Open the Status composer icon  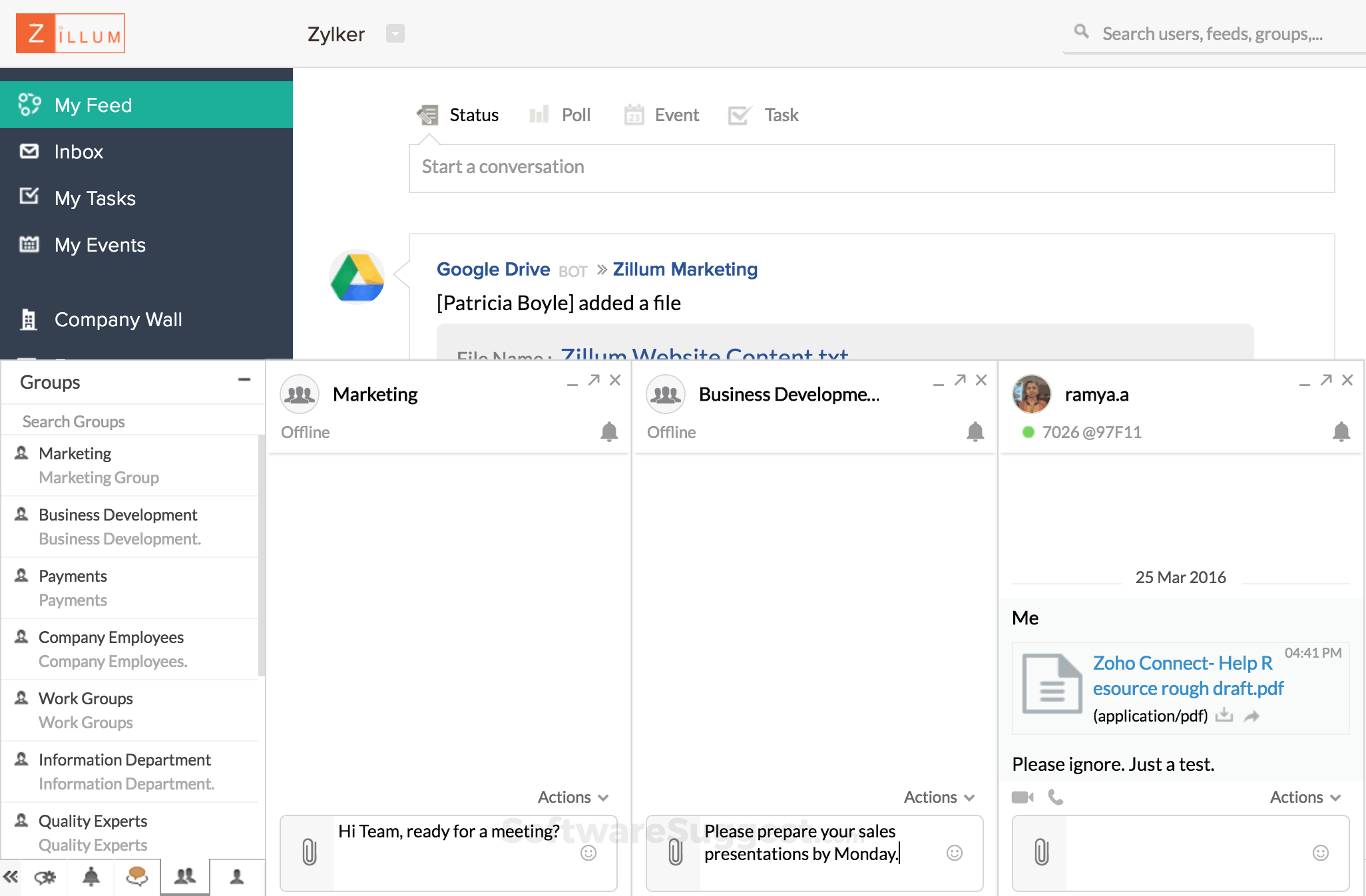[x=429, y=114]
